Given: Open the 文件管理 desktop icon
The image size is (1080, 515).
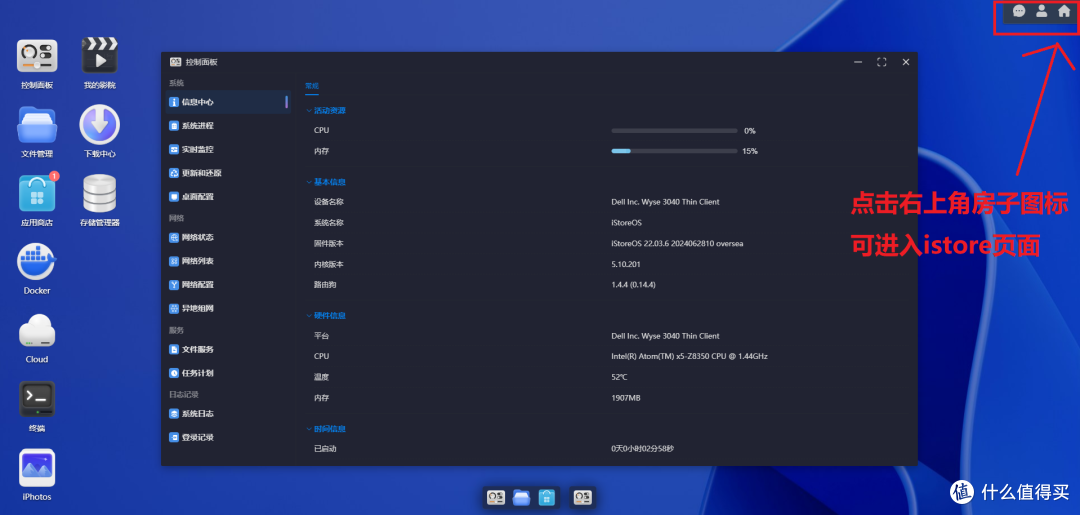Looking at the screenshot, I should (x=37, y=125).
